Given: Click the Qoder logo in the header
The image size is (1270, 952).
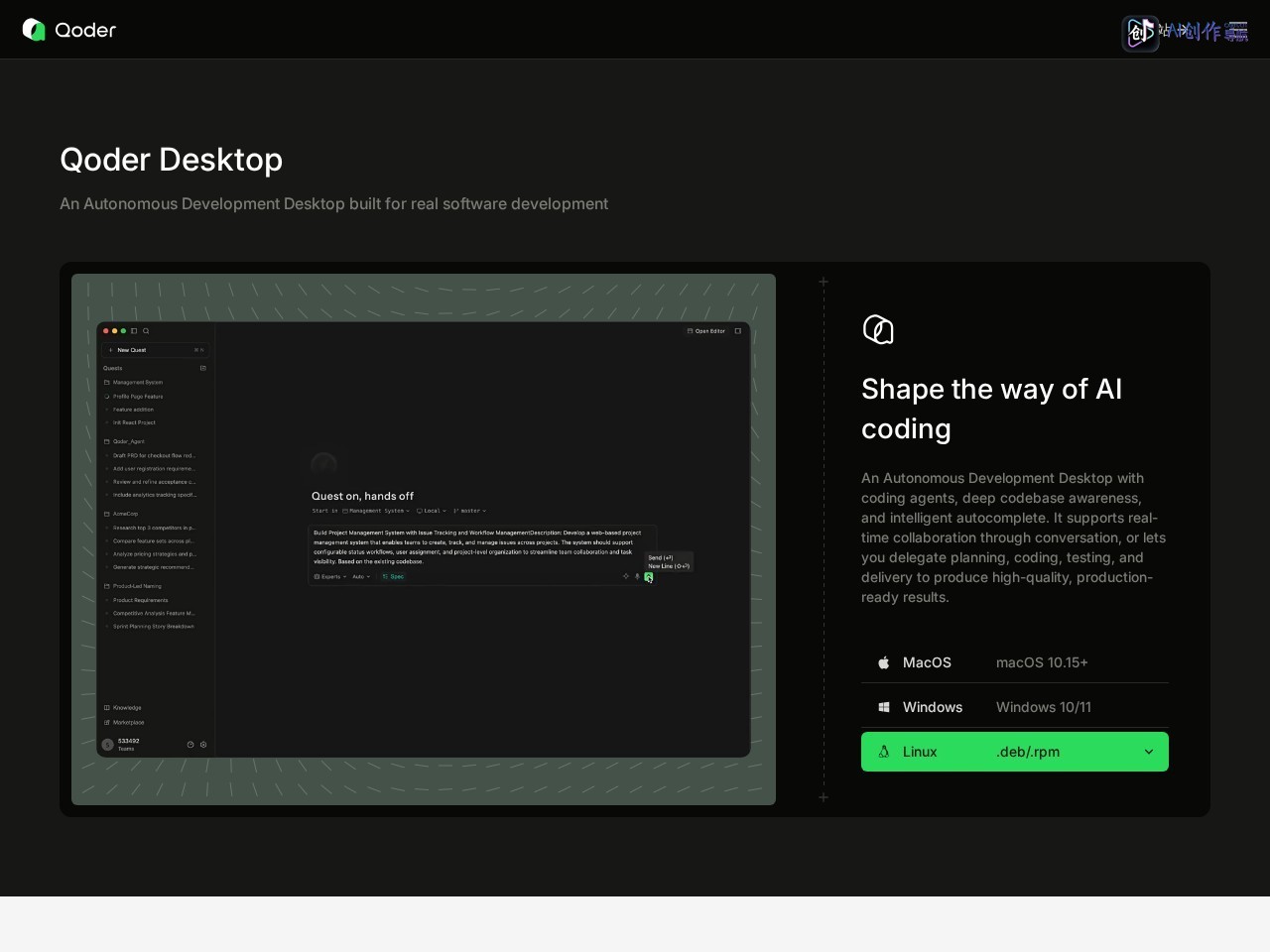Looking at the screenshot, I should click(69, 30).
